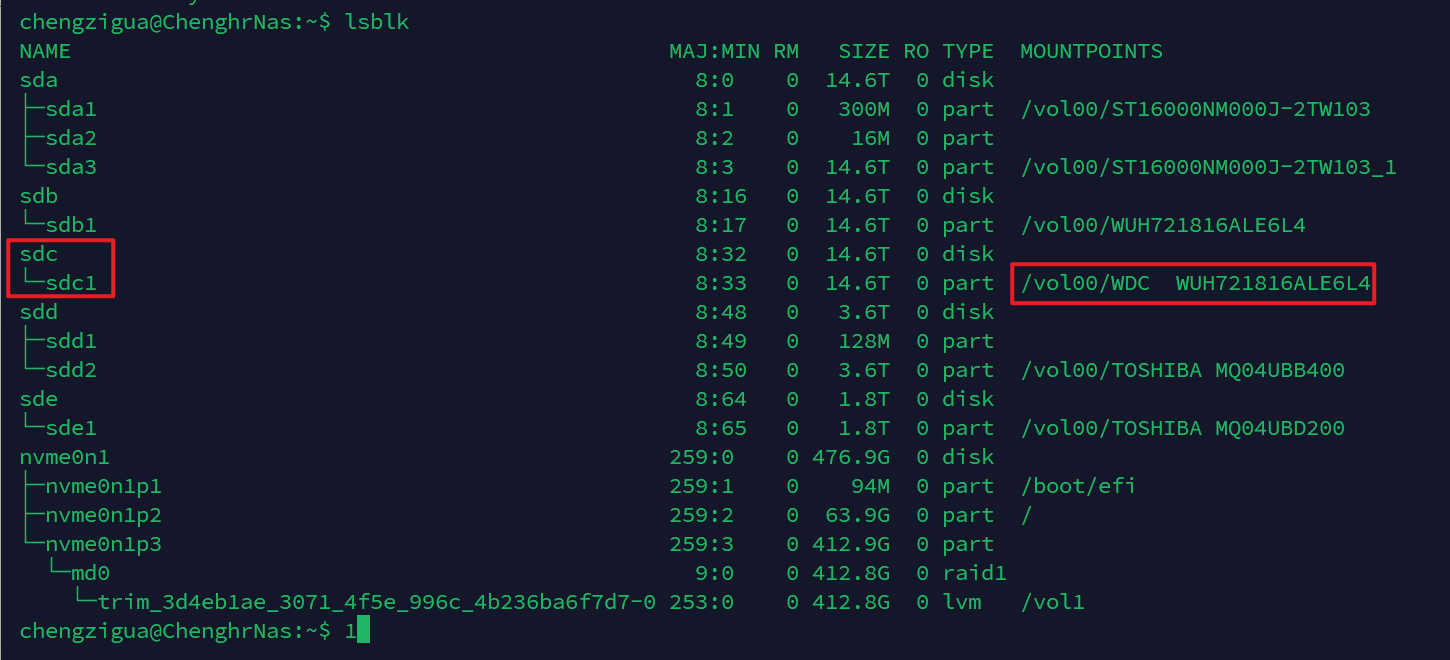
Task: Click the trim_3d4eb1ae lvm volume name
Action: (377, 602)
